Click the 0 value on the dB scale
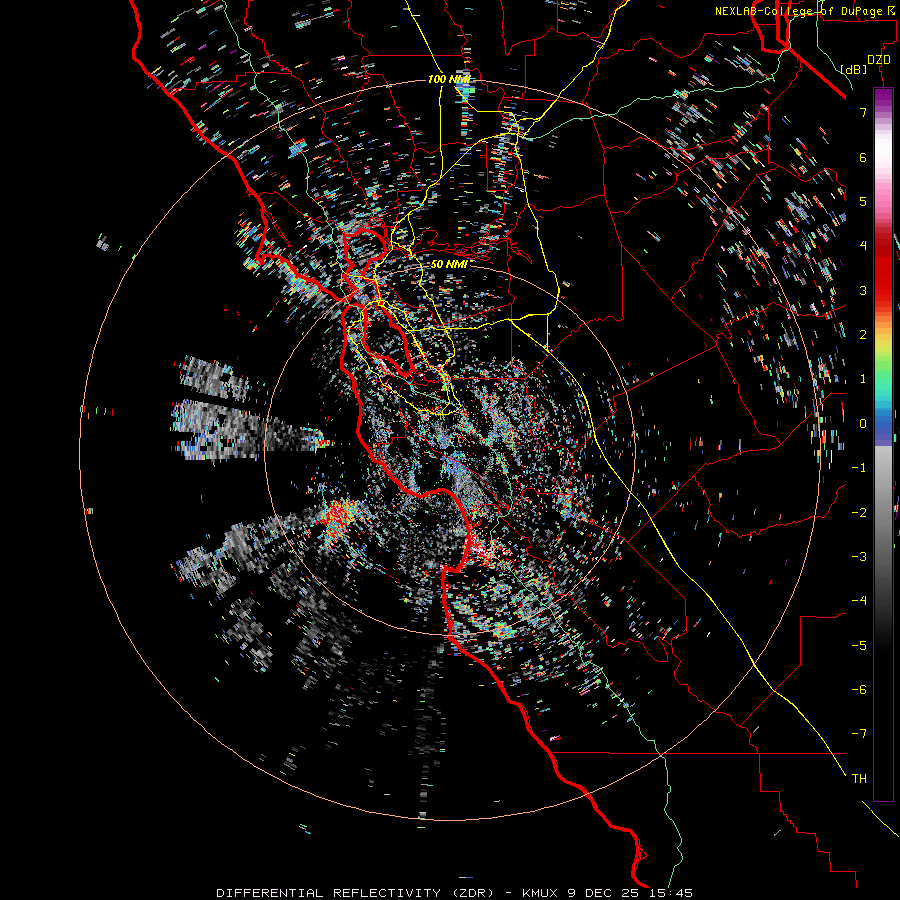This screenshot has width=900, height=900. [863, 424]
